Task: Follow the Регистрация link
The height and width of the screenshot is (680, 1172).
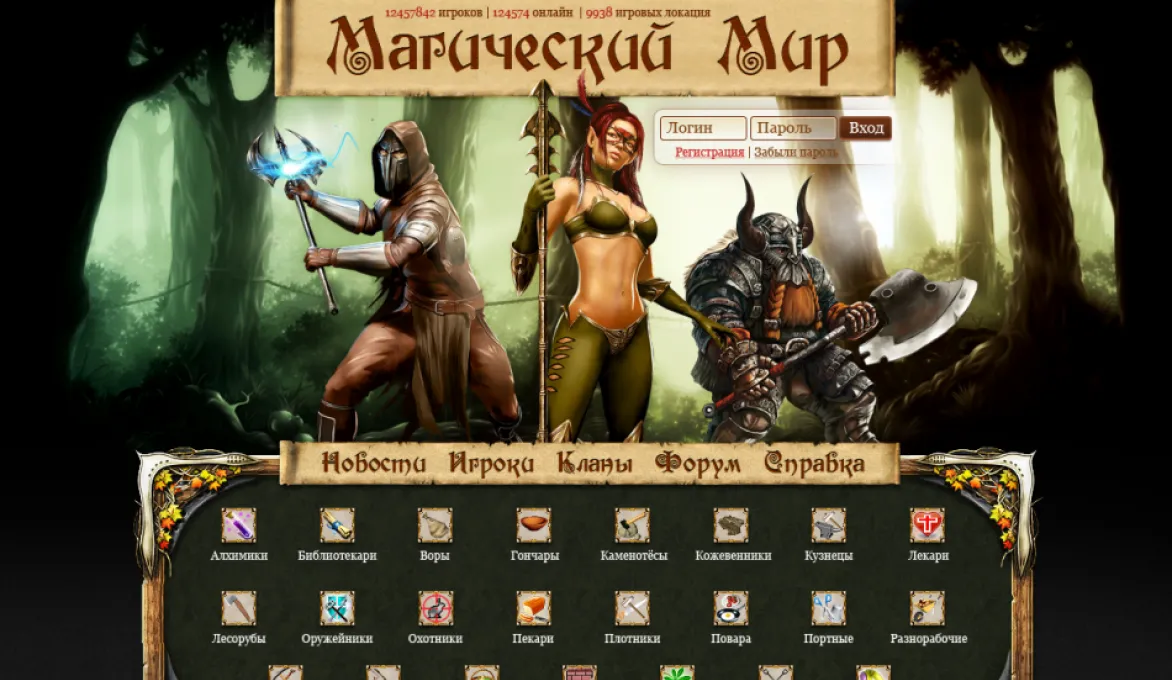Action: pyautogui.click(x=709, y=152)
